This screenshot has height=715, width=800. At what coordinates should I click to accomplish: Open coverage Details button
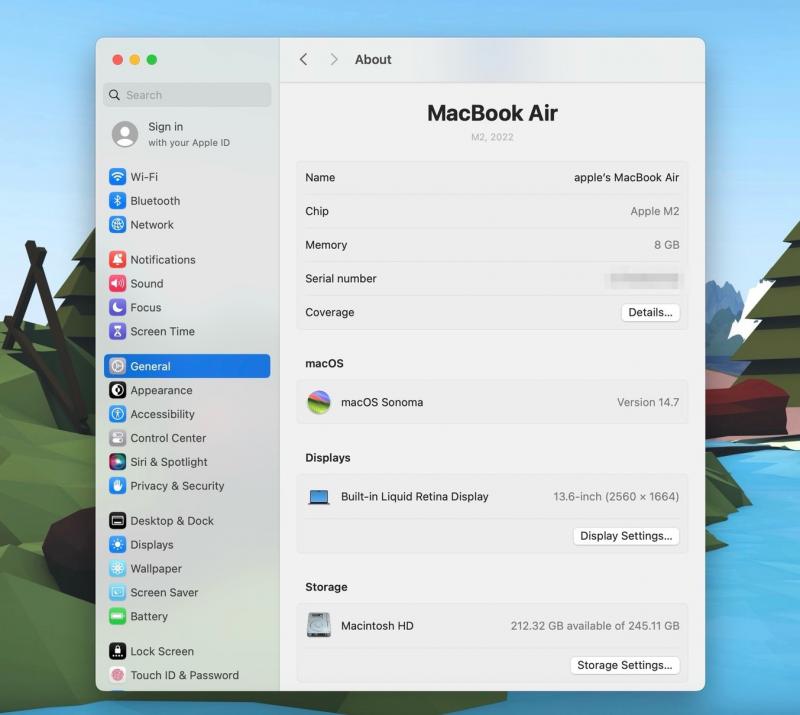(650, 312)
